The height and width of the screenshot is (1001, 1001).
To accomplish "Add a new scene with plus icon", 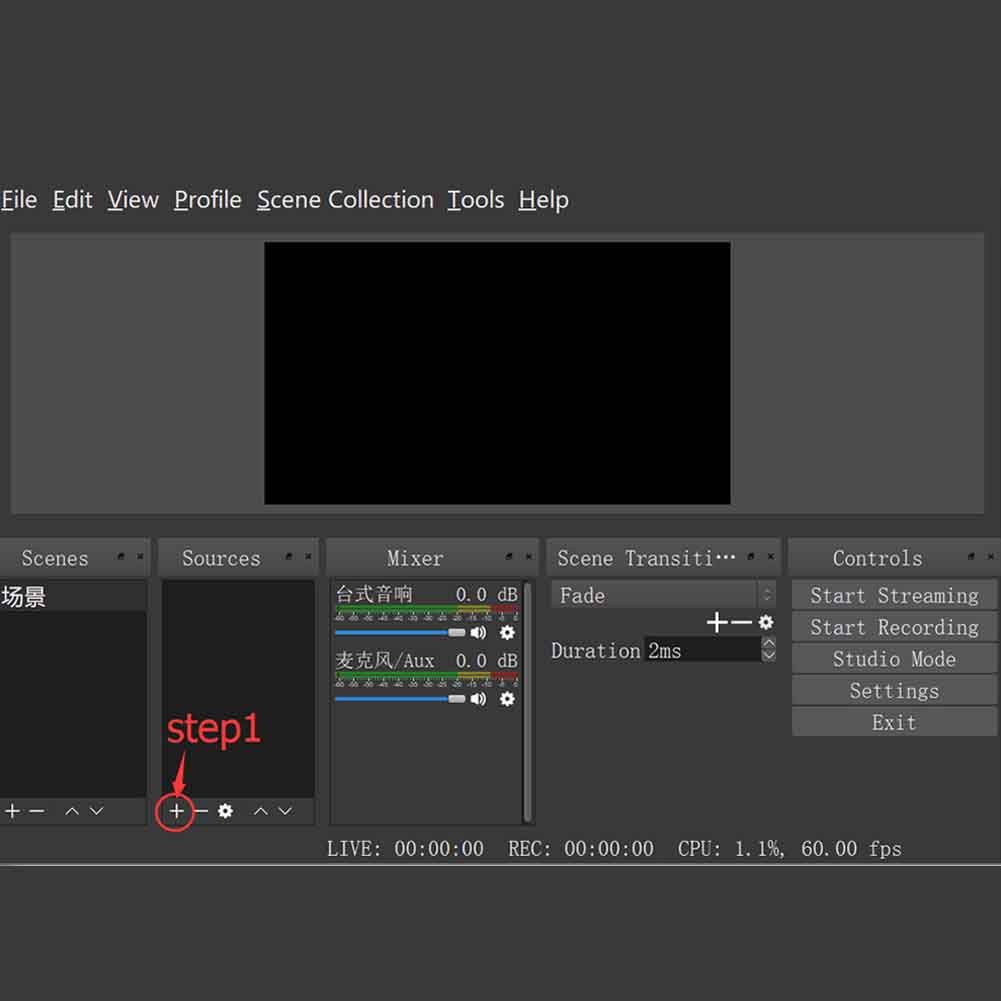I will pos(12,811).
